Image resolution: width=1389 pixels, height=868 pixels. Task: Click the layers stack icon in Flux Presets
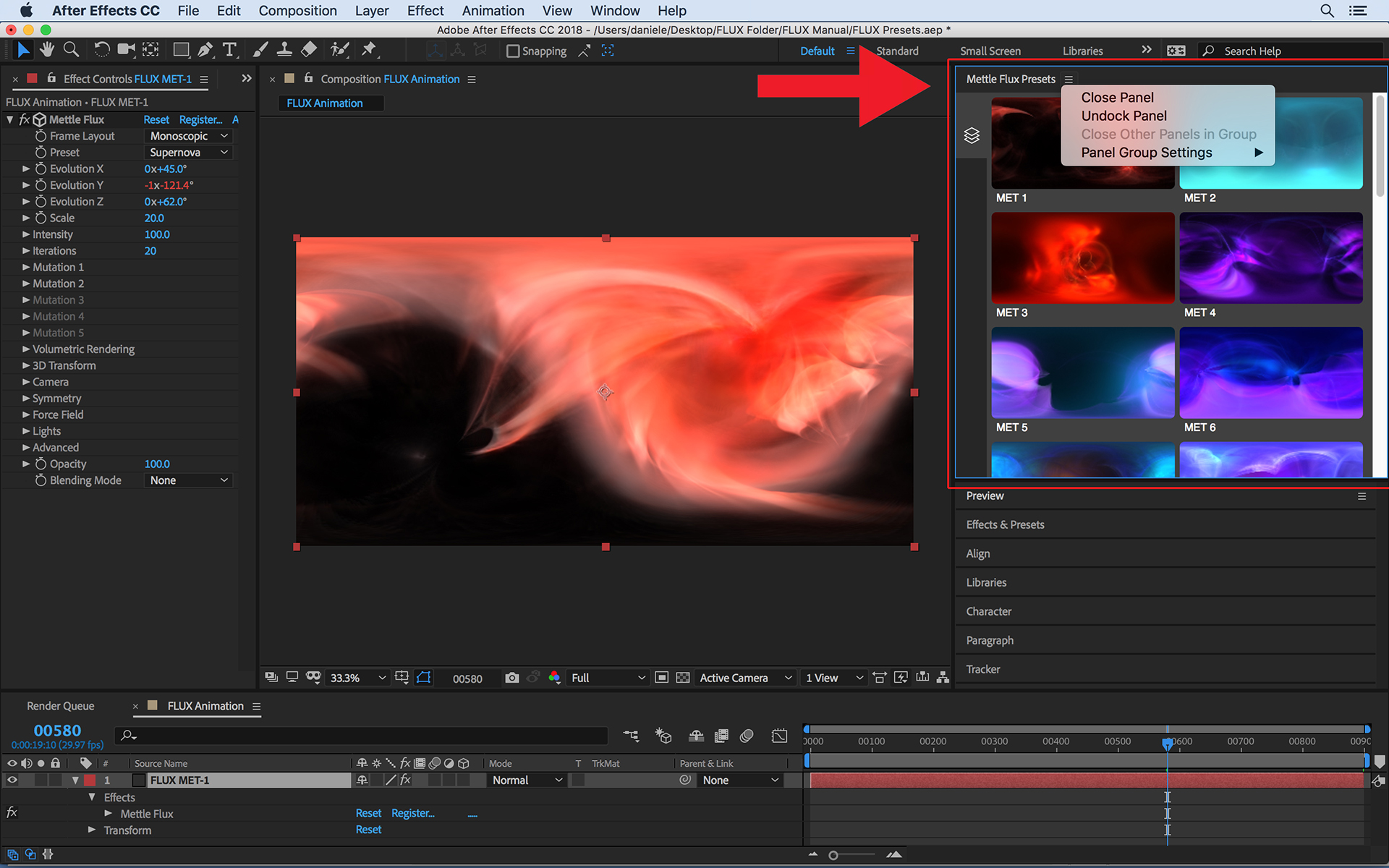pyautogui.click(x=972, y=135)
